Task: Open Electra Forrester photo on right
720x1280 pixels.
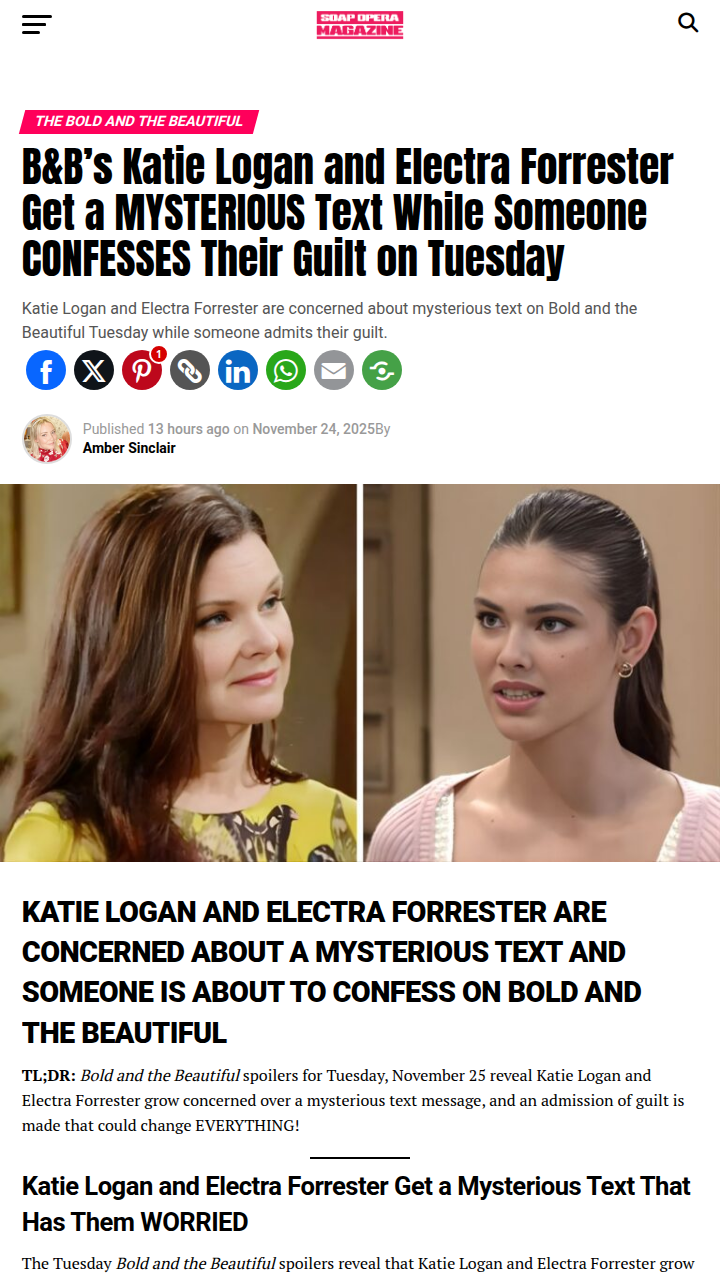Action: (541, 673)
